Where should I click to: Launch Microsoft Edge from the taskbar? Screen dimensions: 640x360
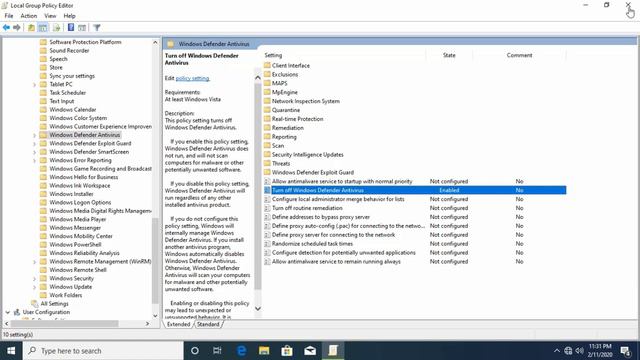point(241,351)
